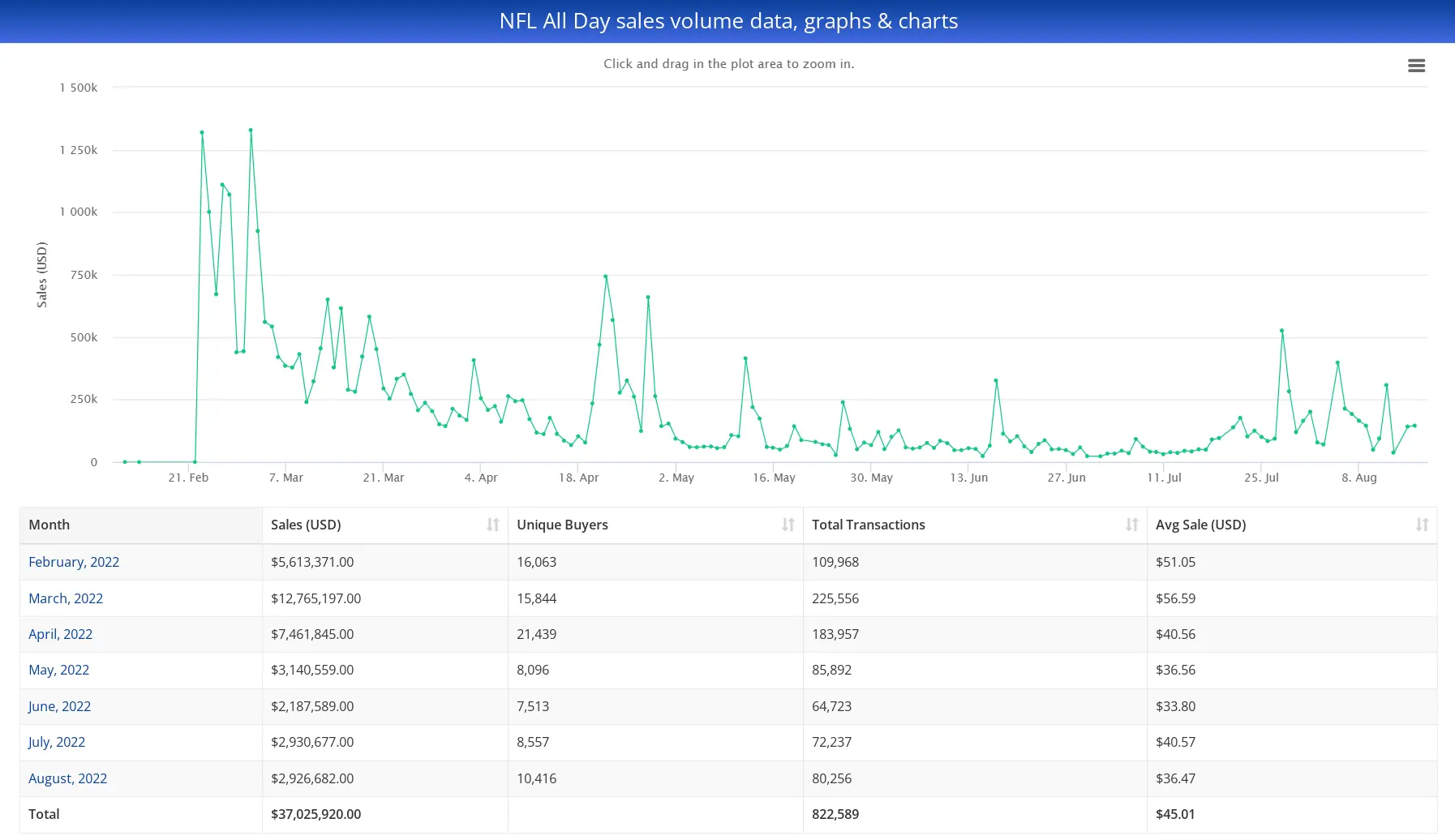Image resolution: width=1455 pixels, height=840 pixels.
Task: Click the 15,844 unique buyers cell
Action: [655, 598]
